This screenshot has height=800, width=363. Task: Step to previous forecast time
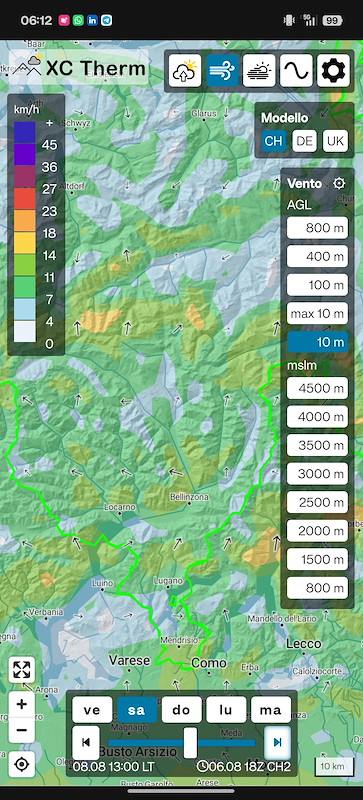click(86, 742)
